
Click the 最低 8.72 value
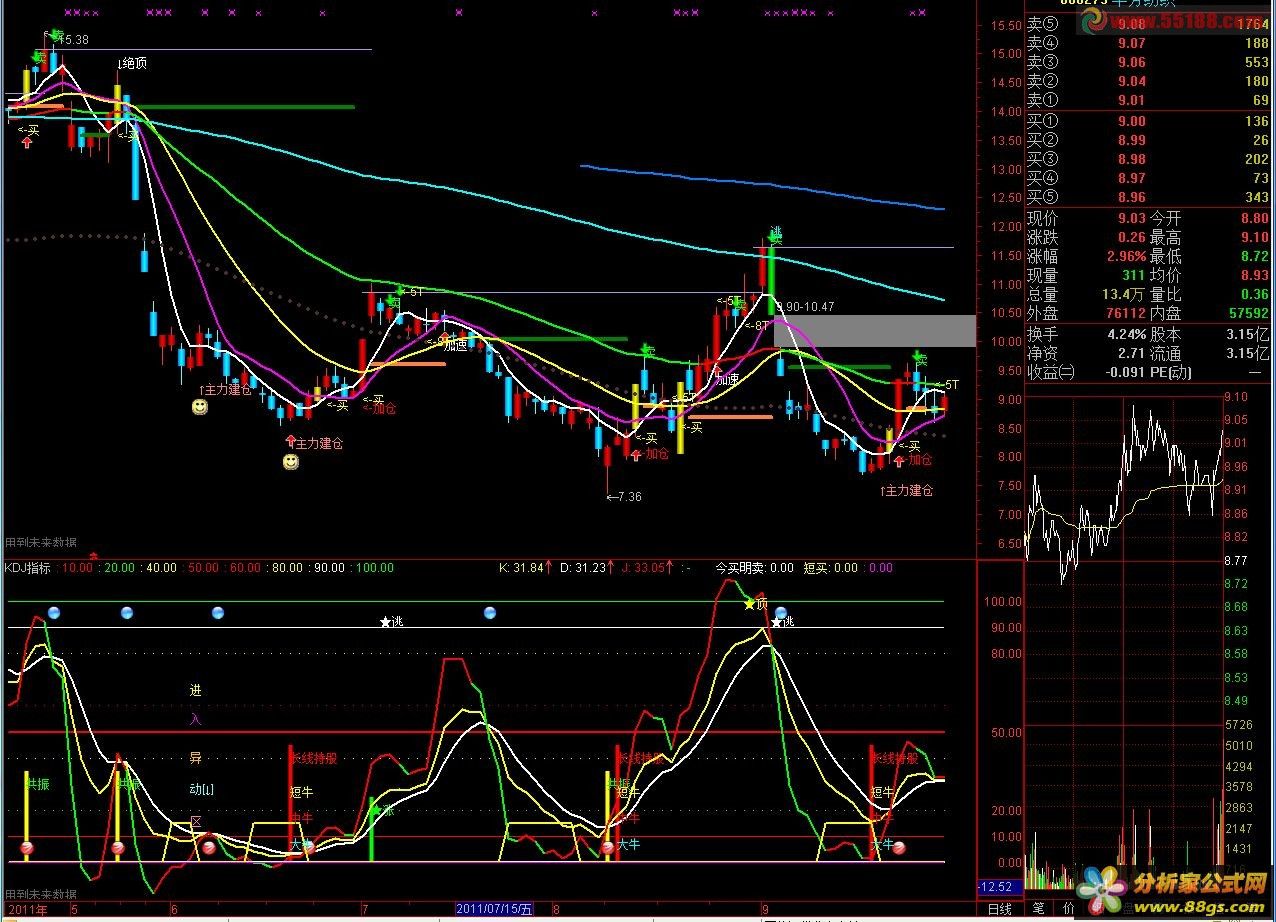pyautogui.click(x=1254, y=256)
